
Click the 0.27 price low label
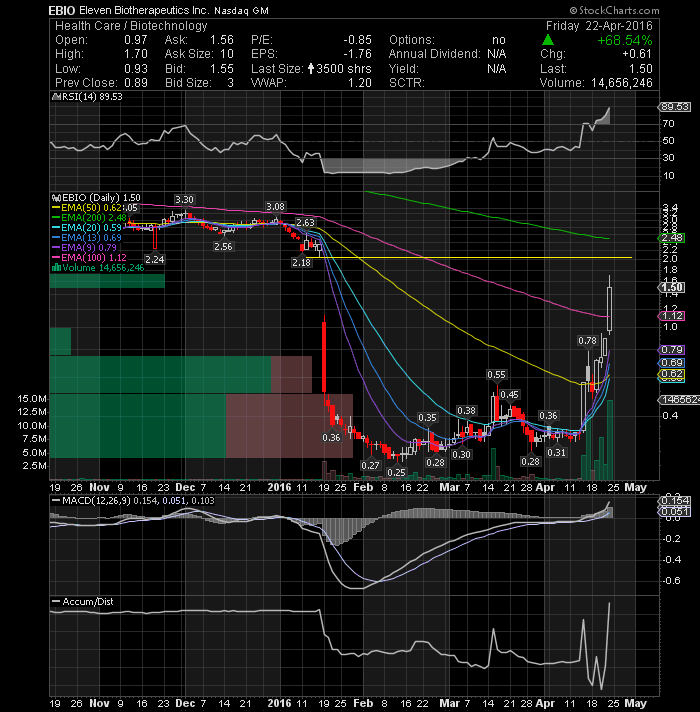click(x=370, y=465)
